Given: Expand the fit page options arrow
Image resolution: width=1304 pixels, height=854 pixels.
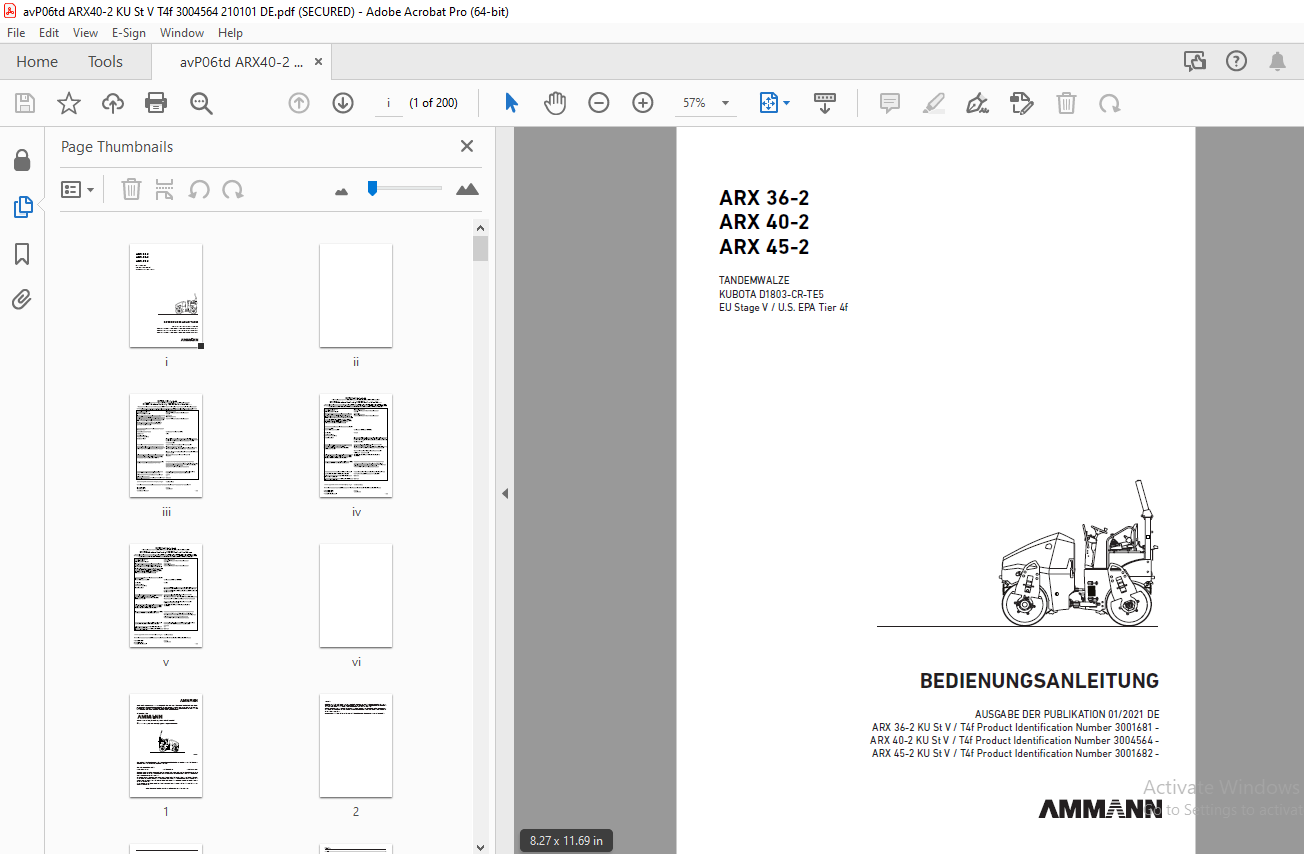Looking at the screenshot, I should pos(787,103).
